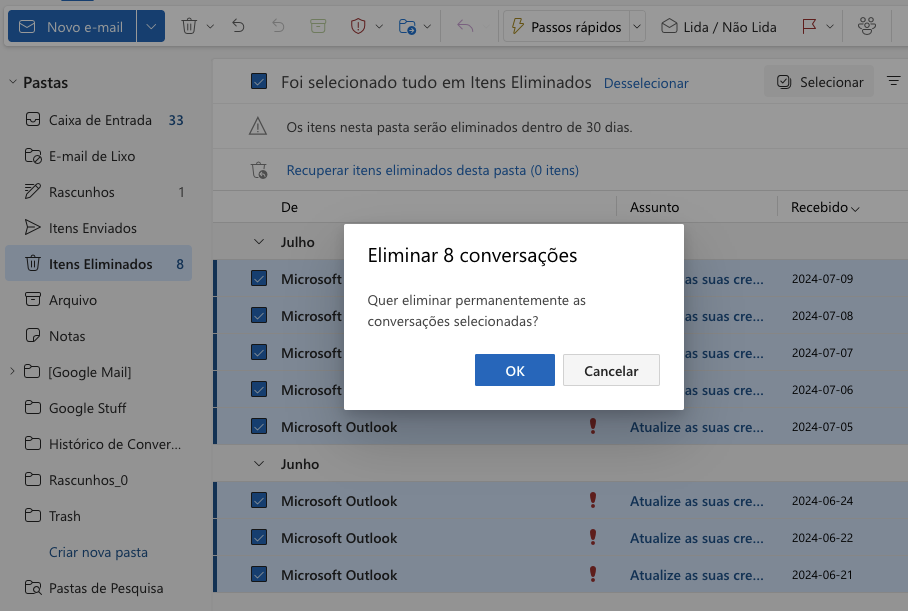Image resolution: width=908 pixels, height=611 pixels.
Task: Open the filter lines icon
Action: [894, 81]
